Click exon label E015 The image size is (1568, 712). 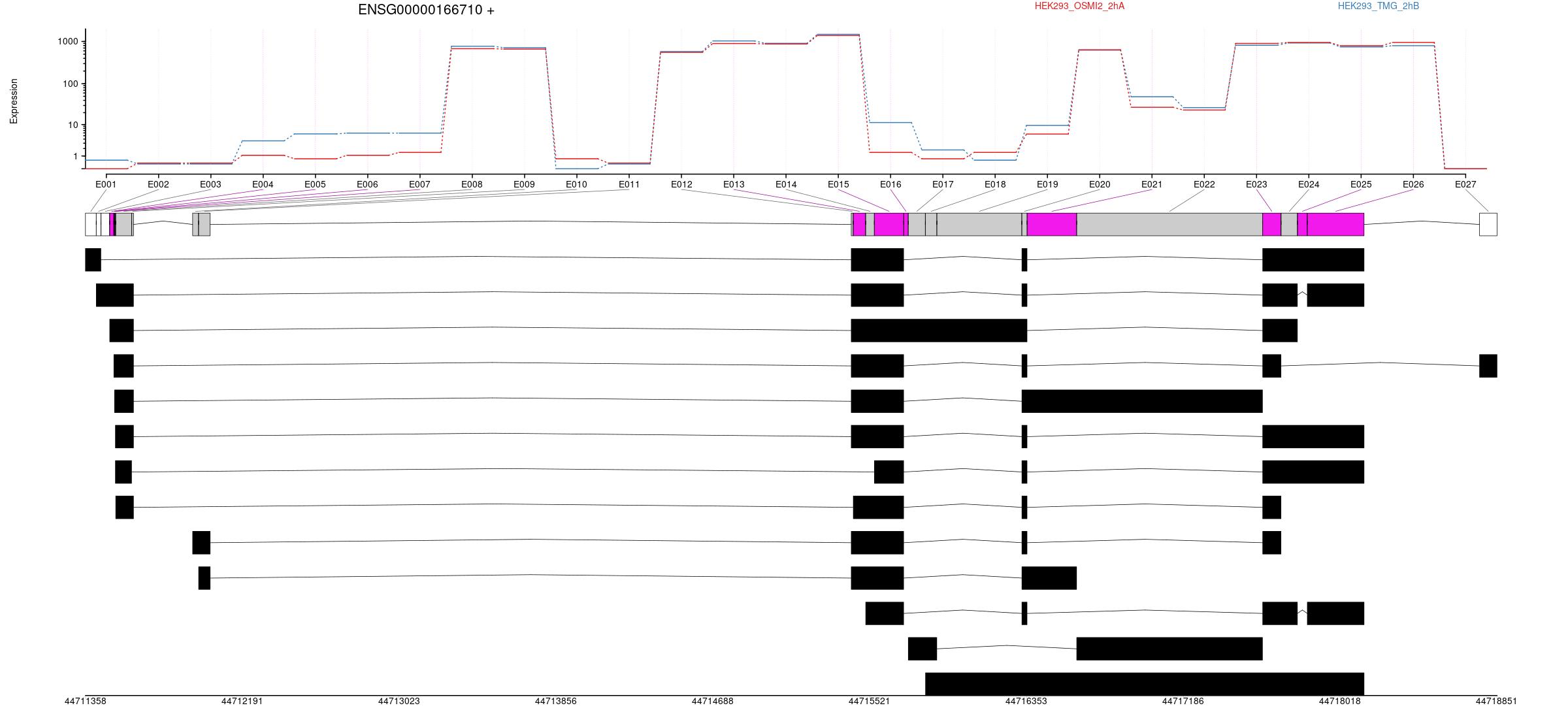pyautogui.click(x=838, y=184)
